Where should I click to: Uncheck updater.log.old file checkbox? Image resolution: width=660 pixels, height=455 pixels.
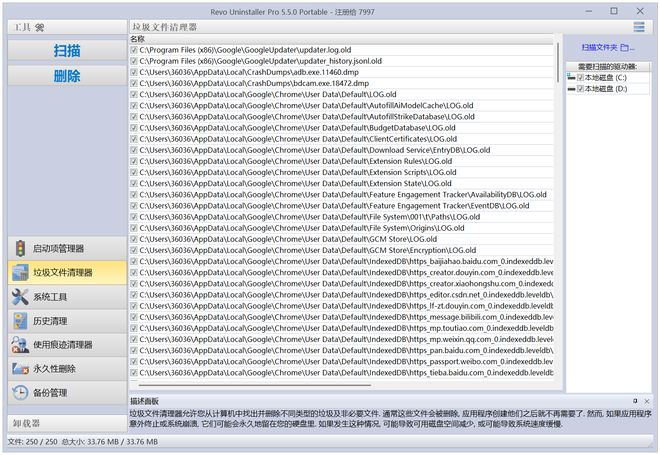(134, 50)
